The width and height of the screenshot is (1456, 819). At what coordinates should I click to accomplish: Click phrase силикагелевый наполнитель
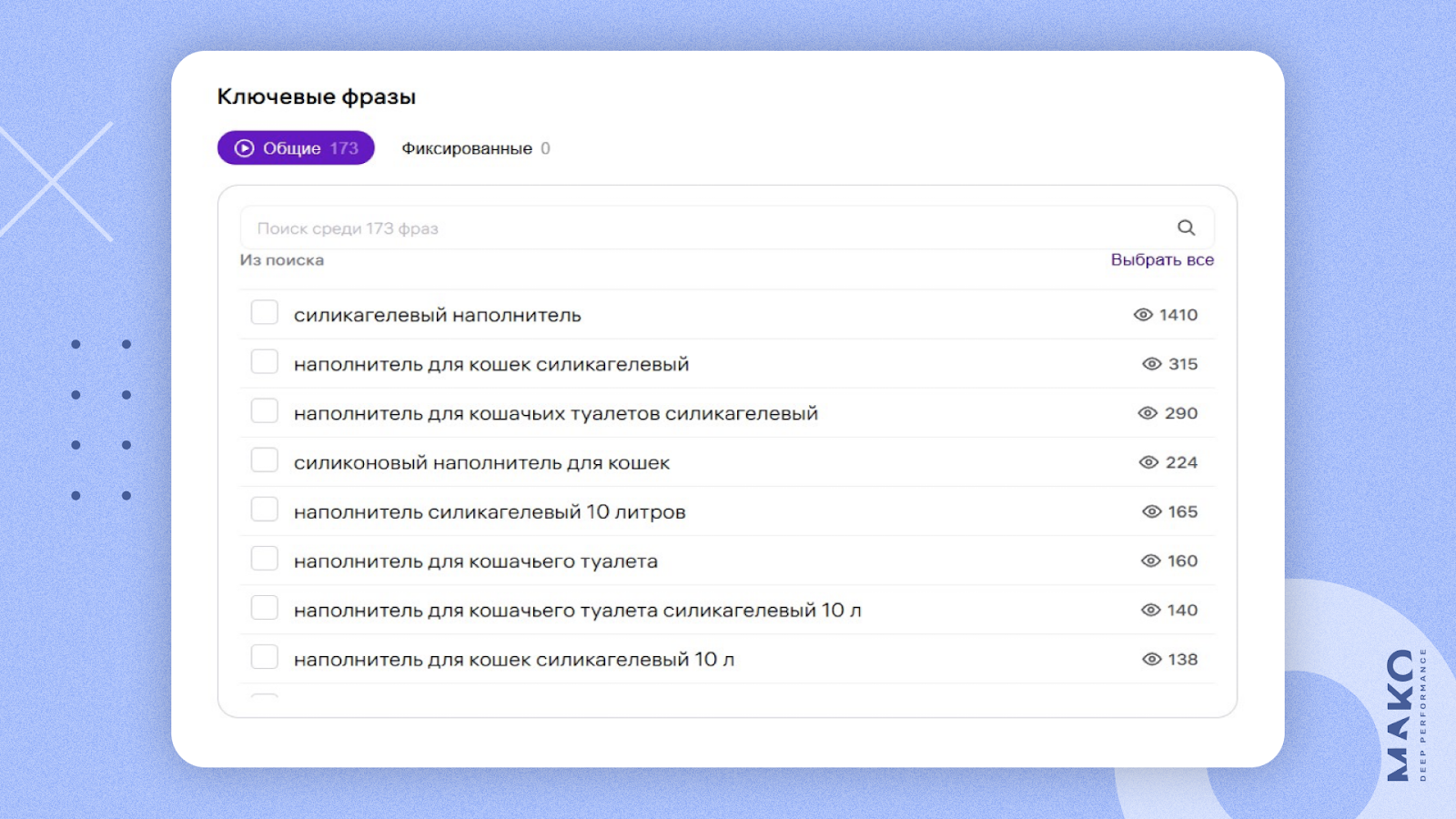[x=438, y=315]
